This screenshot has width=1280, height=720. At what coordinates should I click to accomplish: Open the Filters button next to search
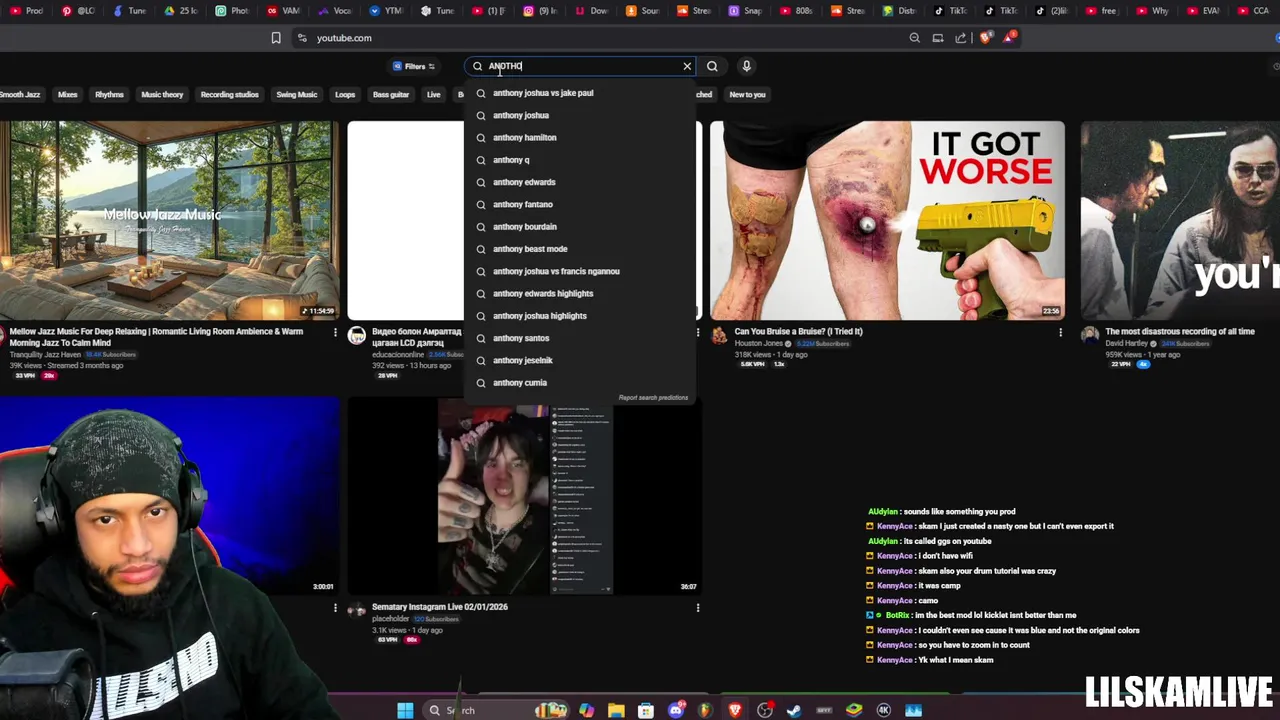pyautogui.click(x=414, y=66)
